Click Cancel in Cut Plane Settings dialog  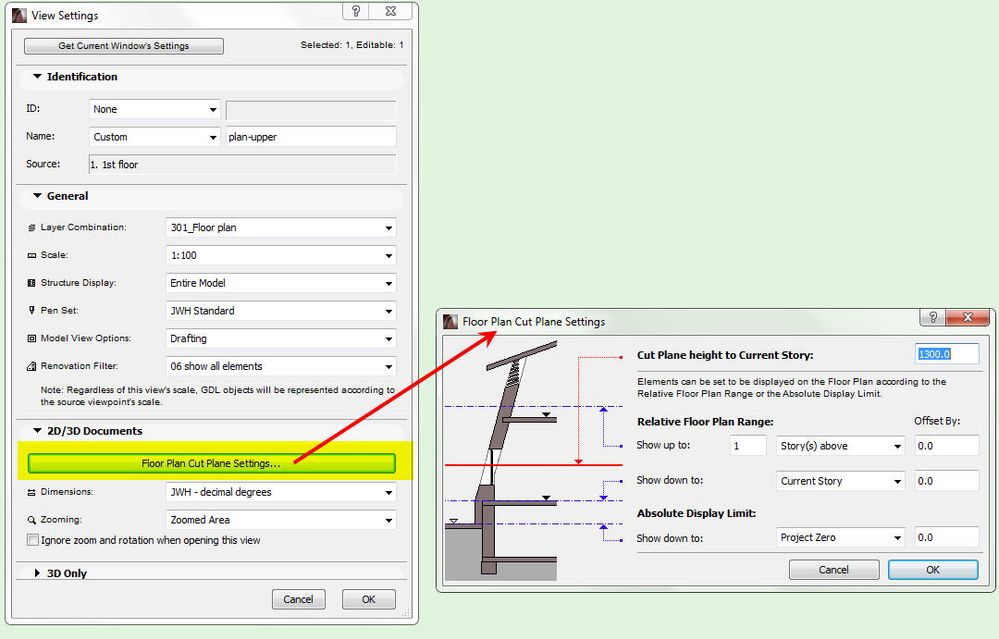tap(833, 570)
